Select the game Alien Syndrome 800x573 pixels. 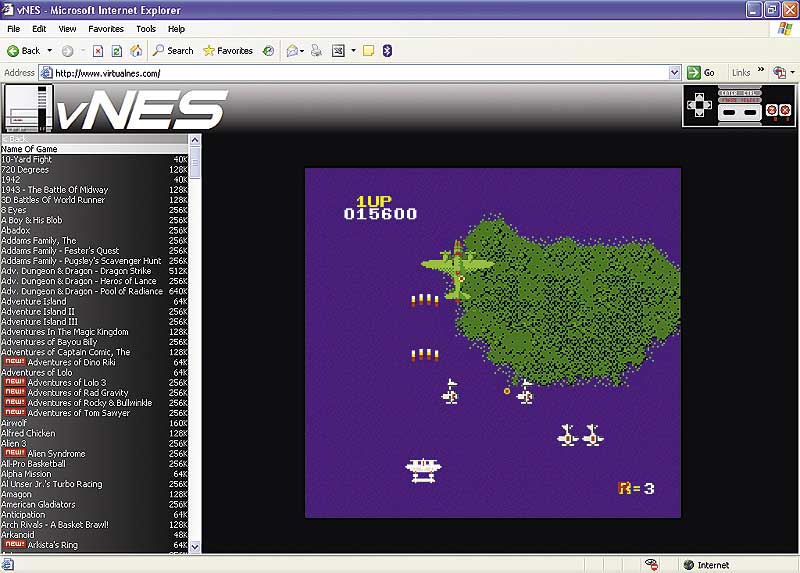tap(94, 454)
